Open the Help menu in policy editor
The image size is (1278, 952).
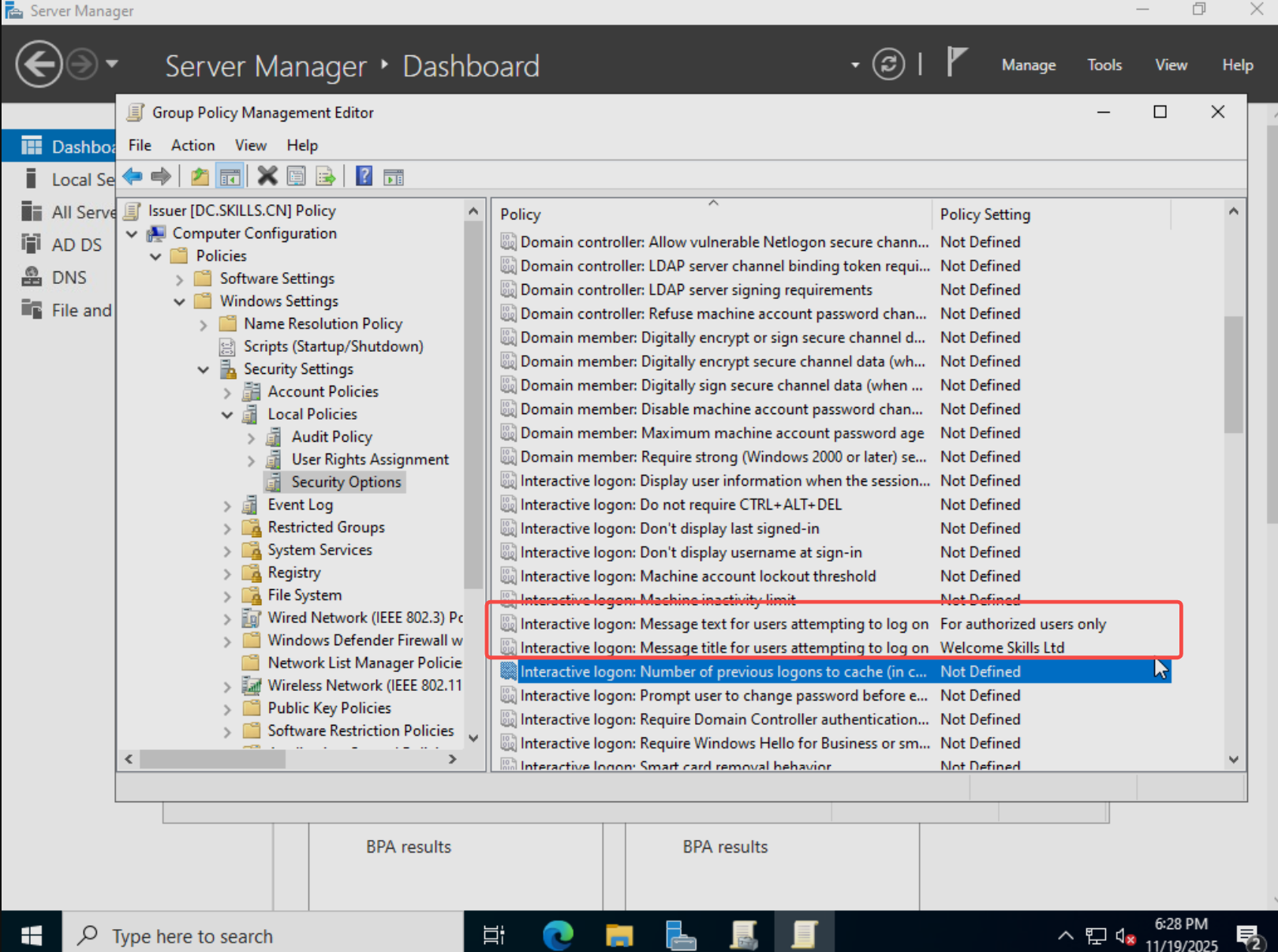click(302, 145)
